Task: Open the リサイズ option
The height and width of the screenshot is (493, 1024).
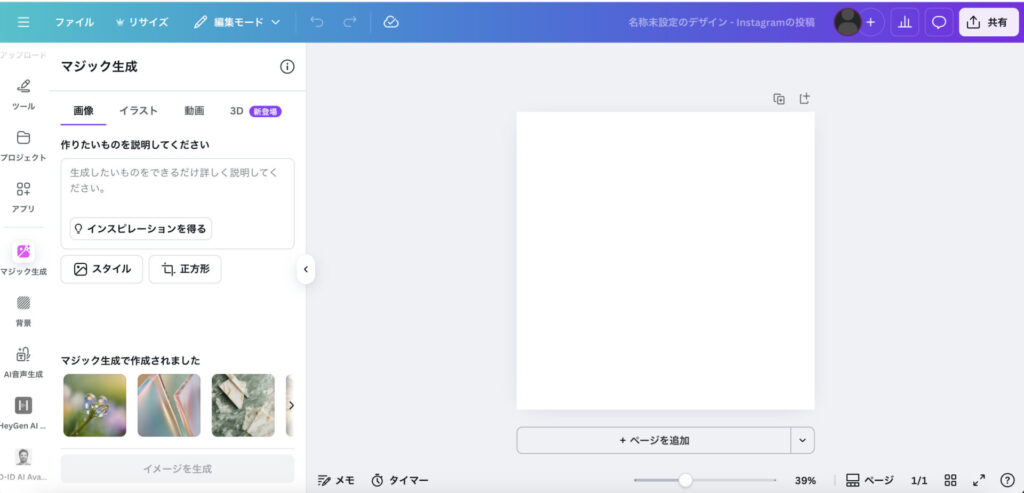Action: (142, 22)
